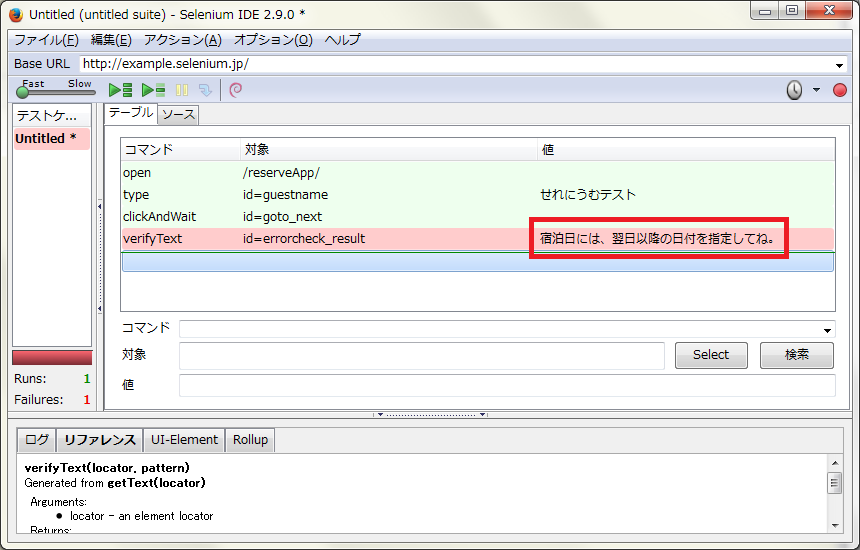Click the せれにうむテスト value cell
The height and width of the screenshot is (550, 860).
pyautogui.click(x=587, y=195)
